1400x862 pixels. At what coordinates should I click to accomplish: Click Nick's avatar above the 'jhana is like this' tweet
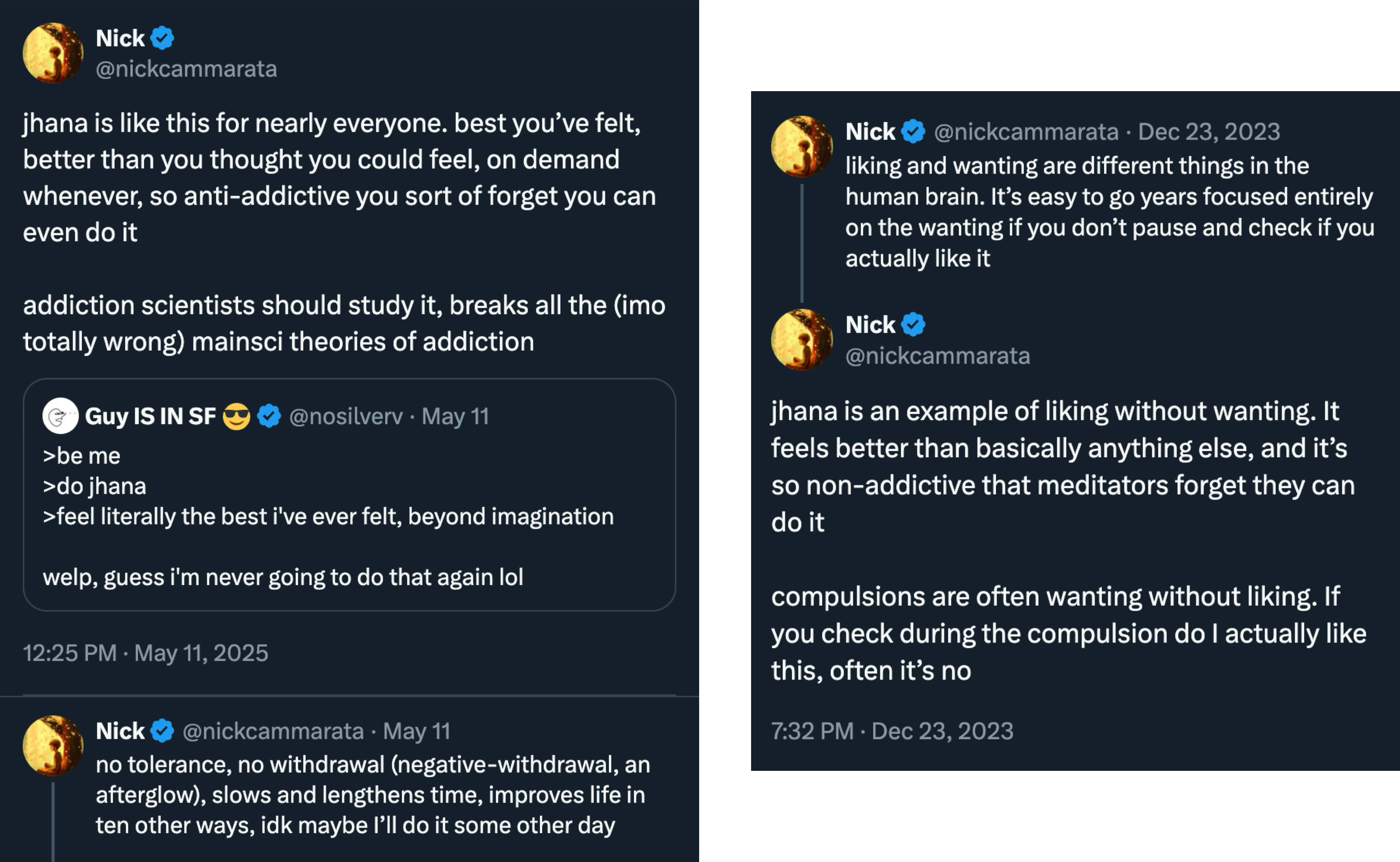point(53,53)
